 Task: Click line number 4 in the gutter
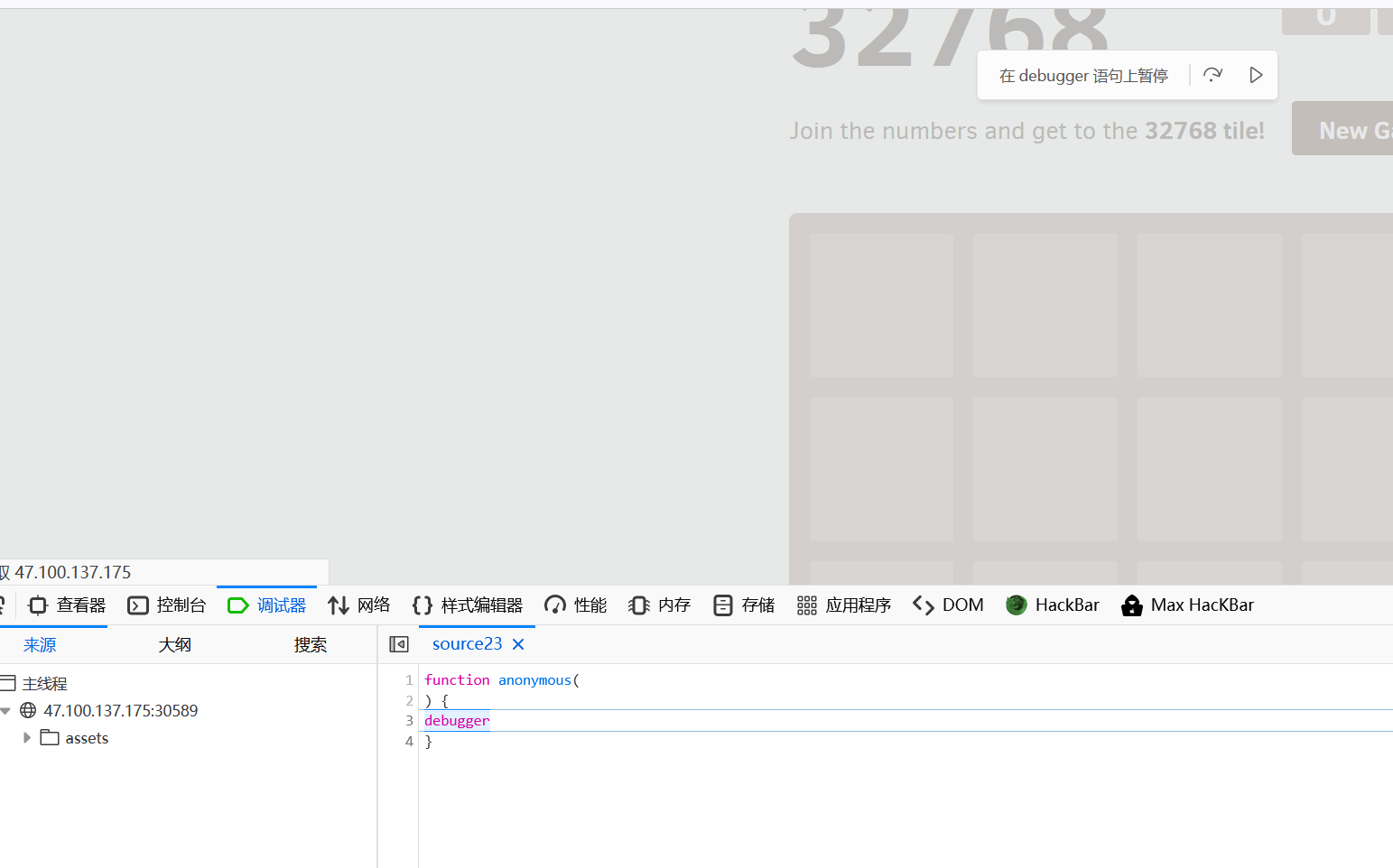pos(409,742)
